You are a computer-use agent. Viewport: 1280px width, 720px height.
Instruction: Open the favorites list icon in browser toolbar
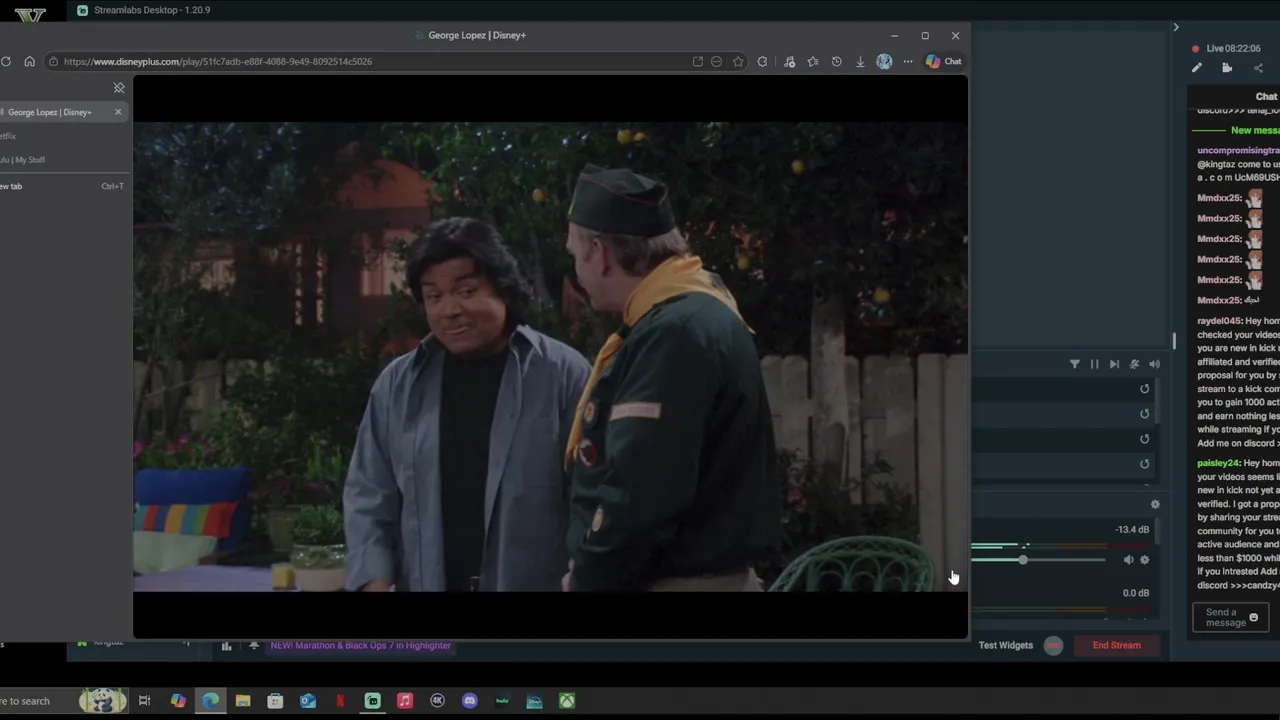(813, 61)
